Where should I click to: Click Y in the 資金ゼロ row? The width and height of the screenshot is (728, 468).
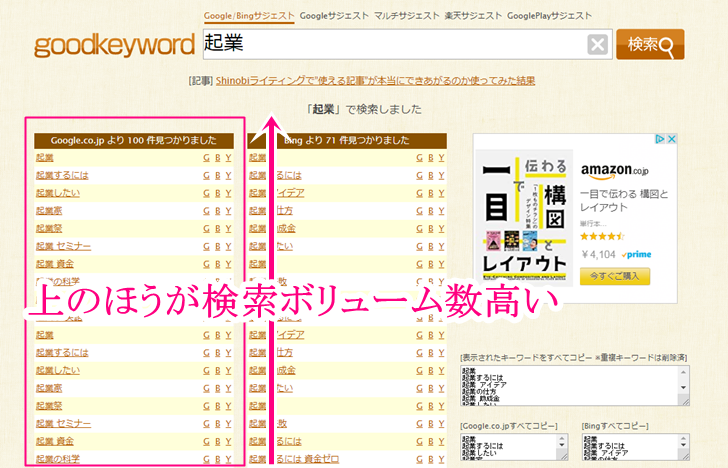tap(442, 459)
